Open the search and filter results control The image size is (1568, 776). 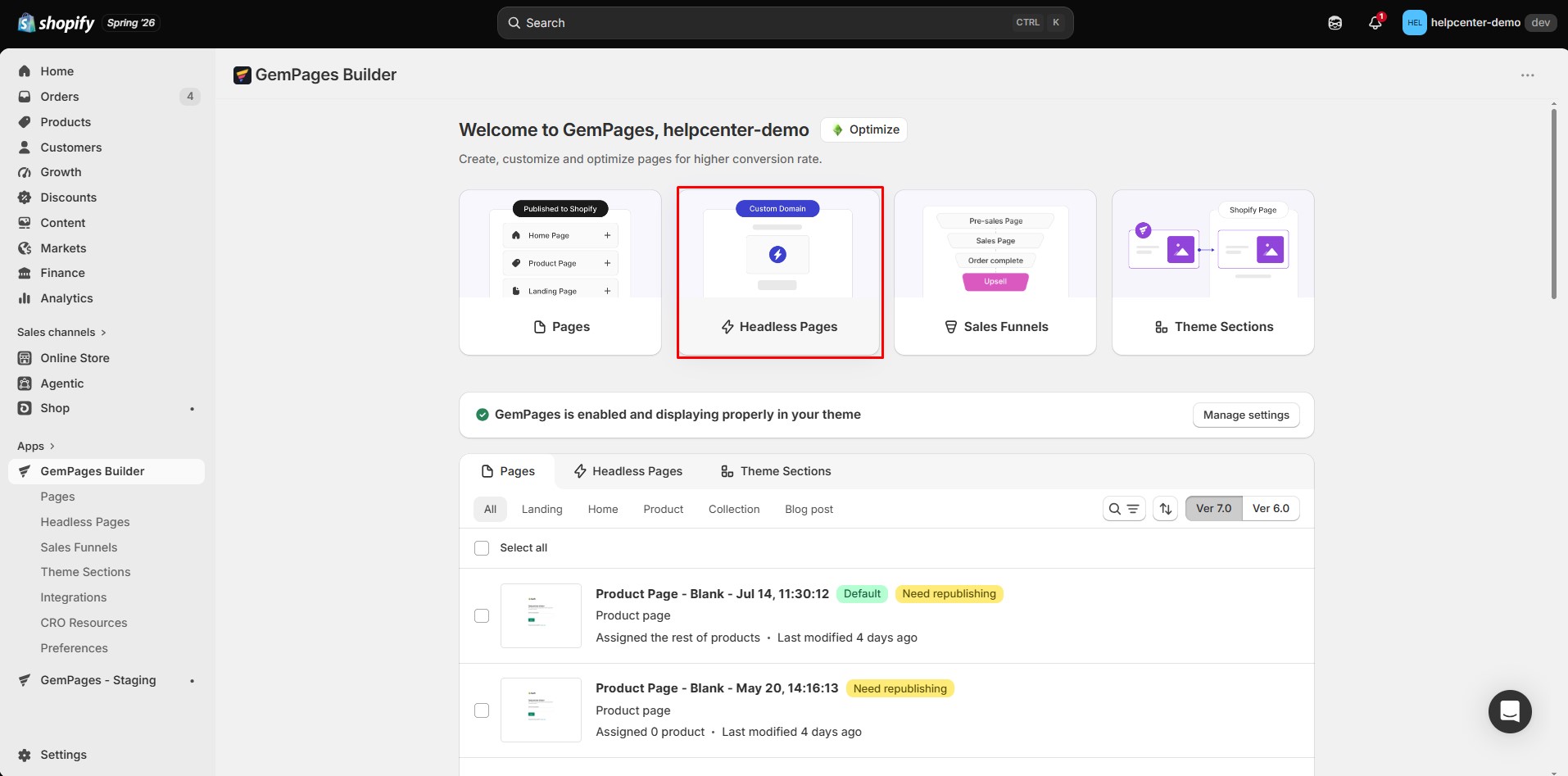pos(1124,509)
